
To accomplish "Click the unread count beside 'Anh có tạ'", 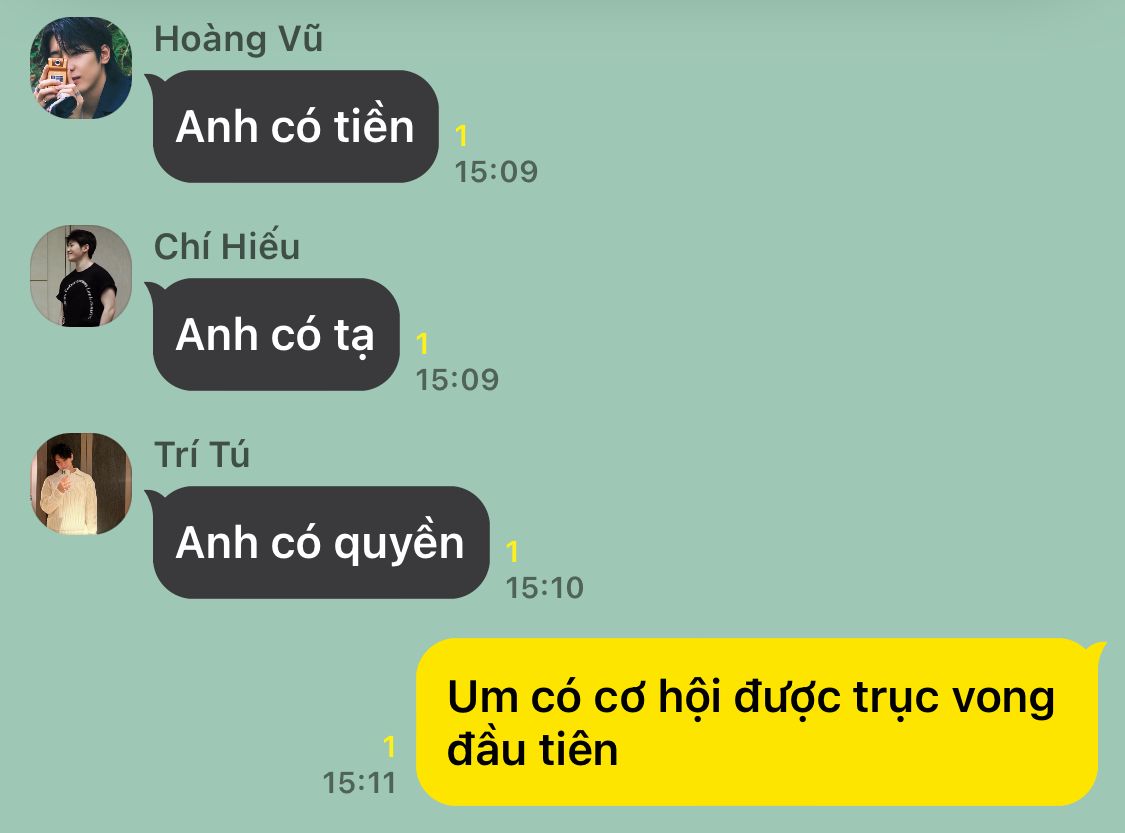I will [422, 344].
